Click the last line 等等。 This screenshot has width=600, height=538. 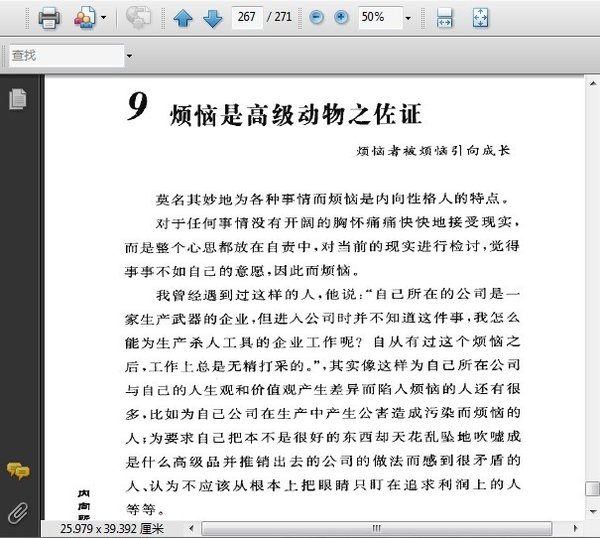[145, 510]
